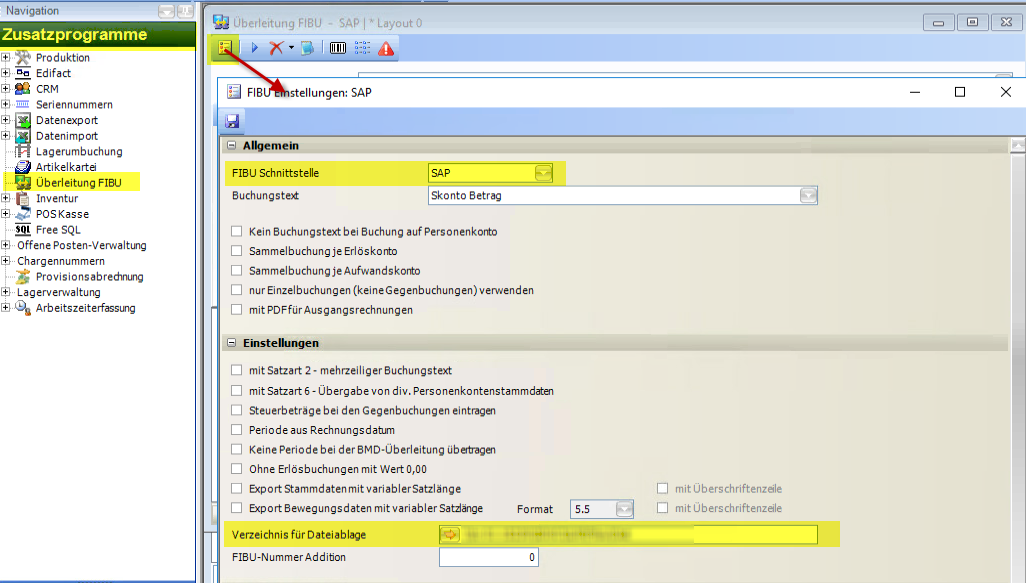This screenshot has height=583, width=1026.
Task: Open Free SQL in navigation
Action: click(x=58, y=230)
